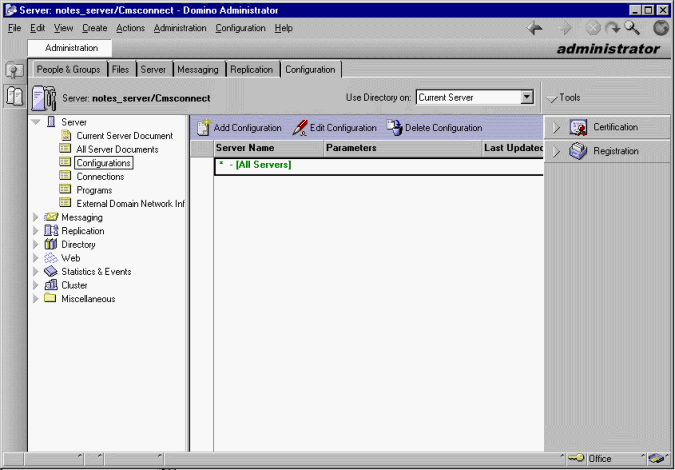Switch to the Messaging tab
The image size is (675, 470).
click(x=198, y=69)
